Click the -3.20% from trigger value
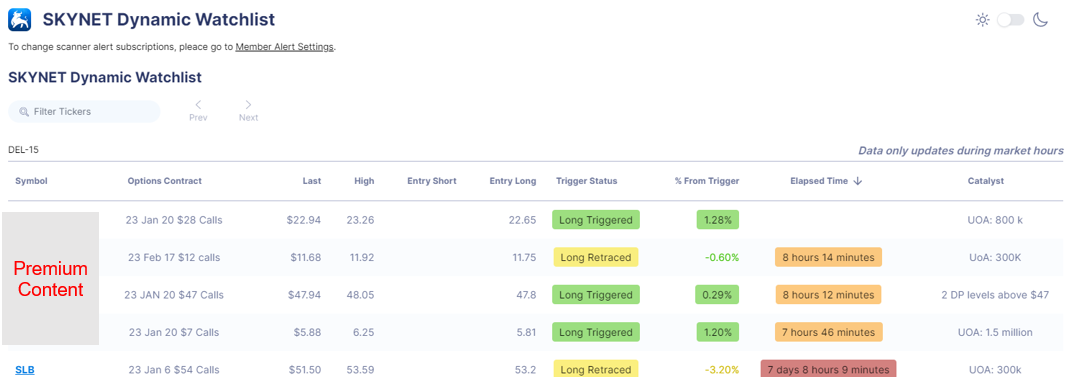Viewport: 1078px width, 377px height. (x=722, y=369)
